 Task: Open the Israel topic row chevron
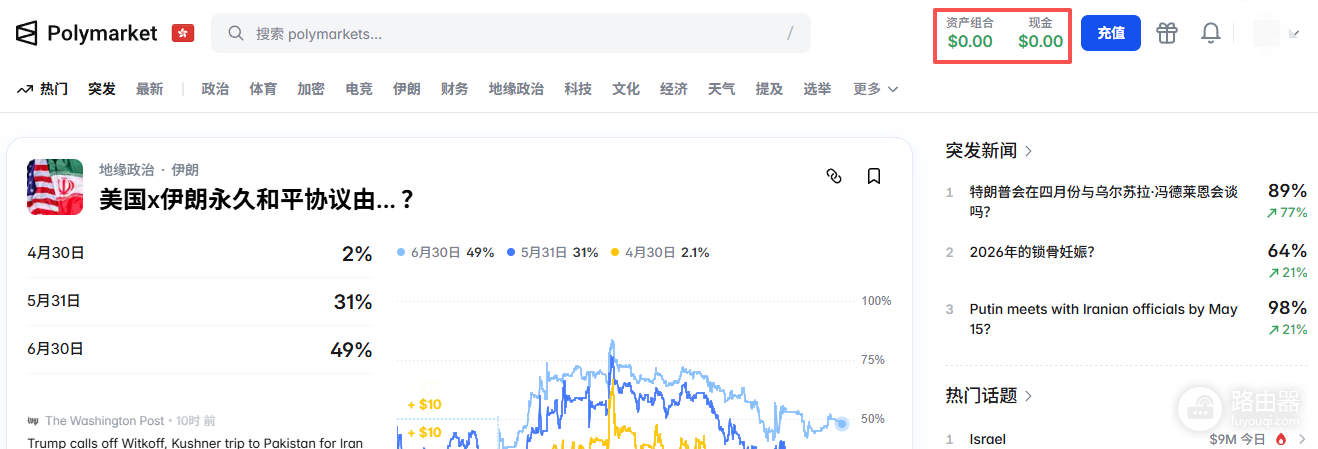point(1302,439)
